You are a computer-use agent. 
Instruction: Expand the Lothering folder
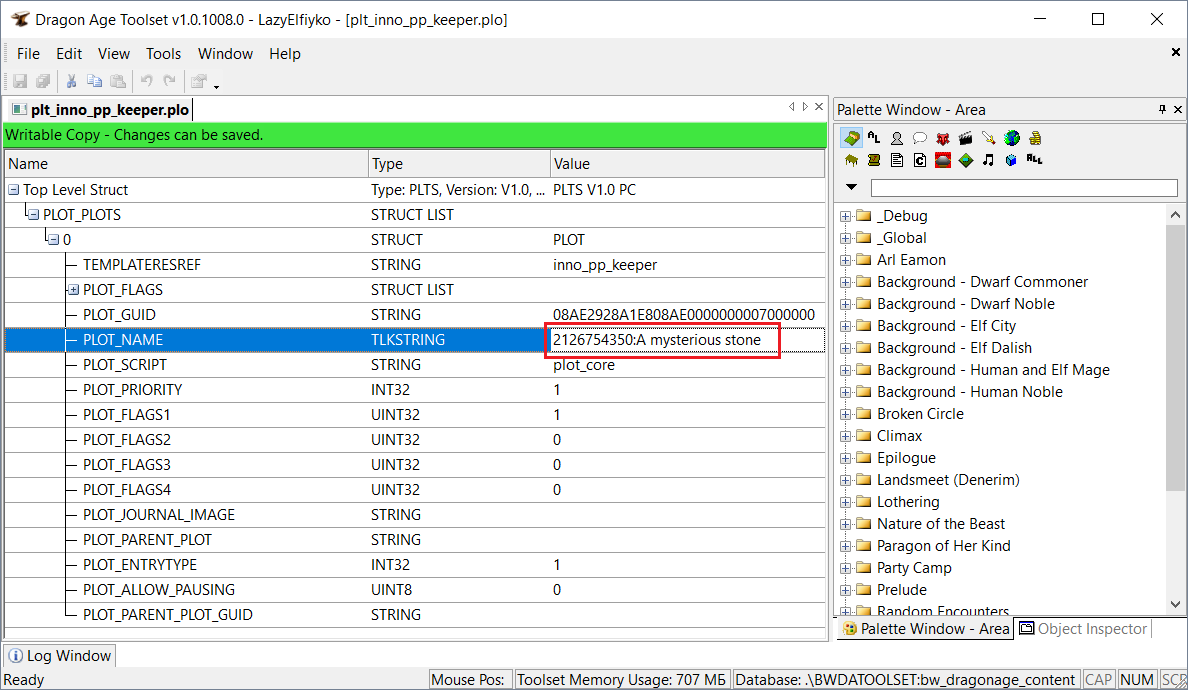[x=846, y=502]
